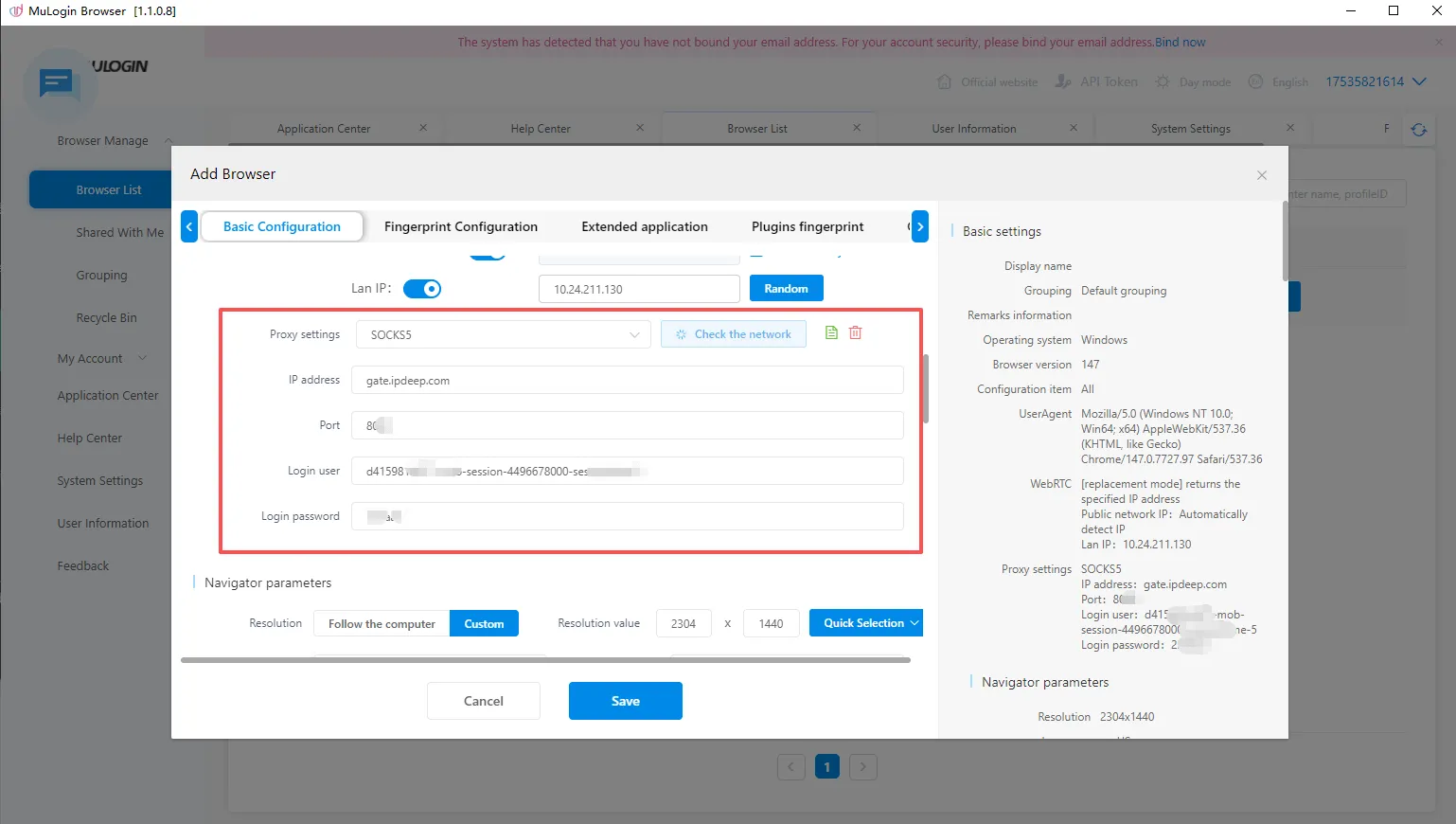Click the Login password input field
This screenshot has width=1456, height=824.
coord(628,516)
